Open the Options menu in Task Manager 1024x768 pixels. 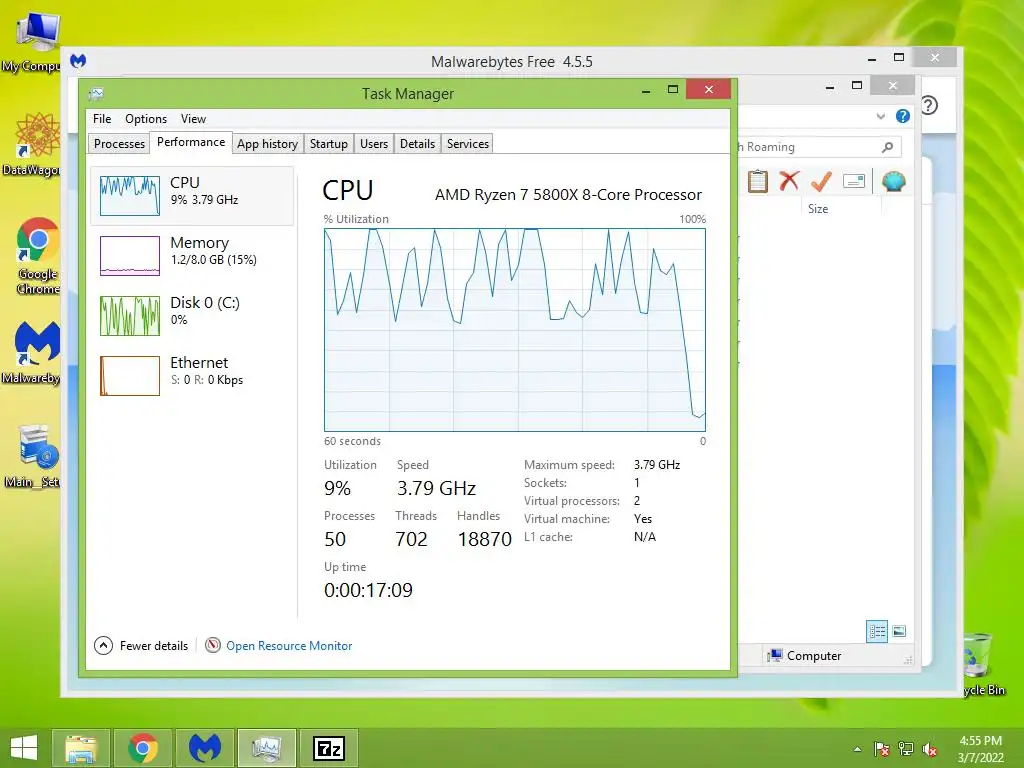(x=146, y=119)
